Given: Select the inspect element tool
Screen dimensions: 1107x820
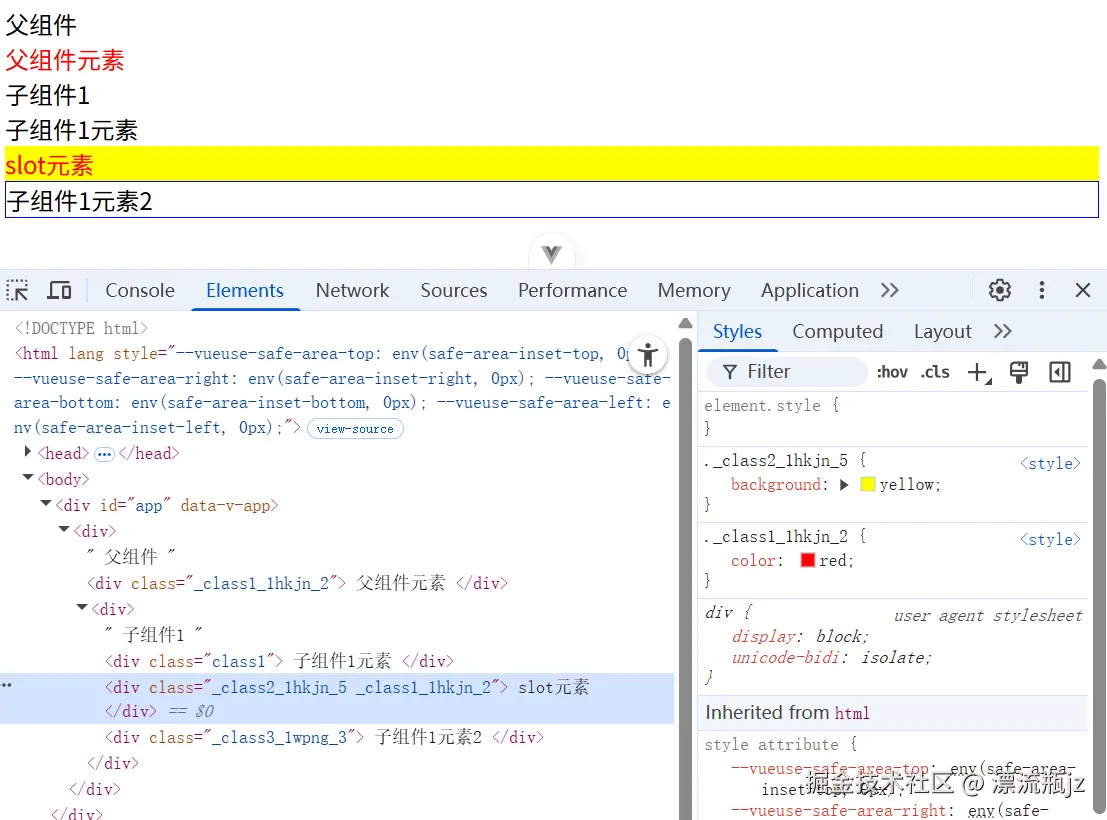Looking at the screenshot, I should 17,289.
